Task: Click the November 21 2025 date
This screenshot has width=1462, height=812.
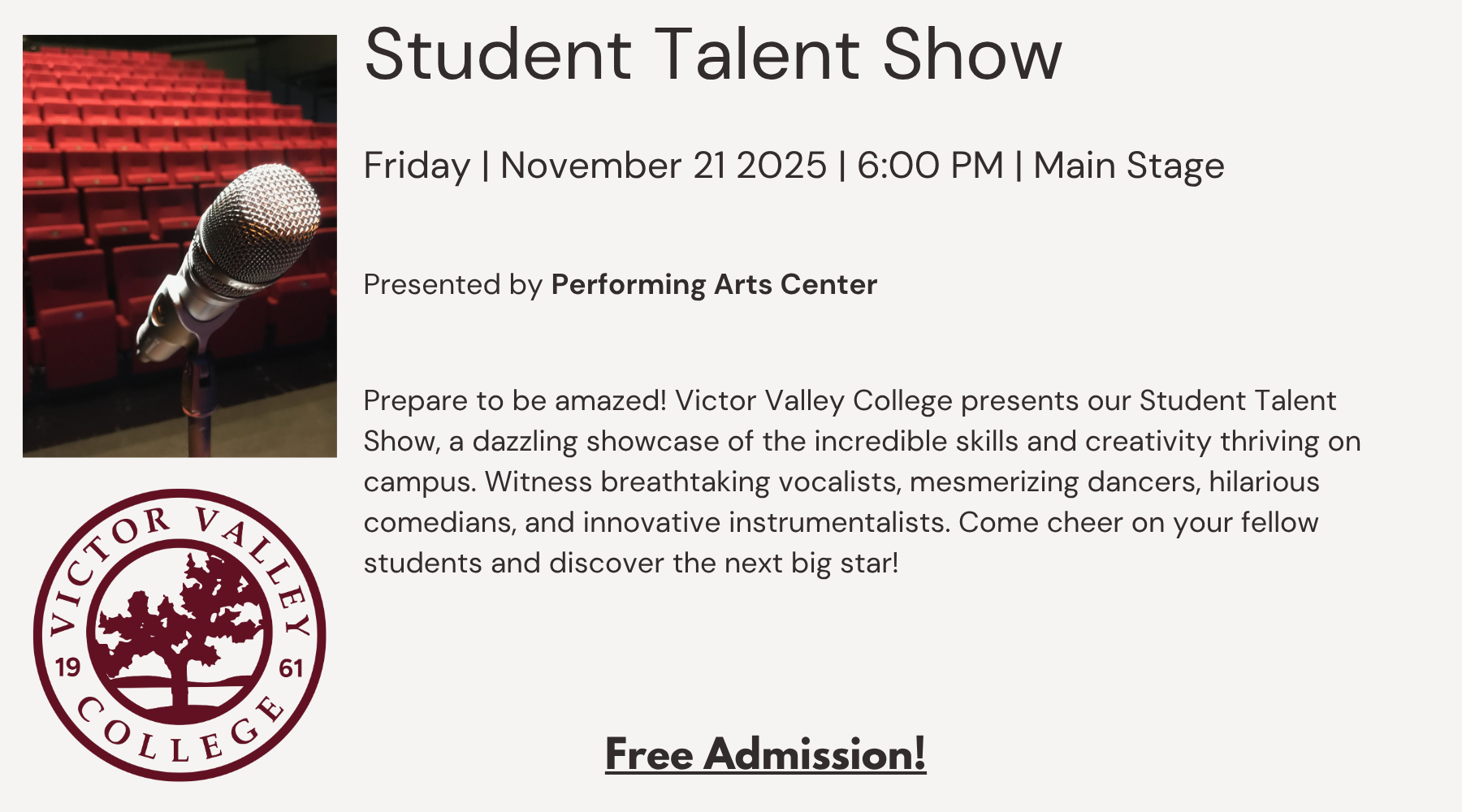Action: pyautogui.click(x=663, y=166)
